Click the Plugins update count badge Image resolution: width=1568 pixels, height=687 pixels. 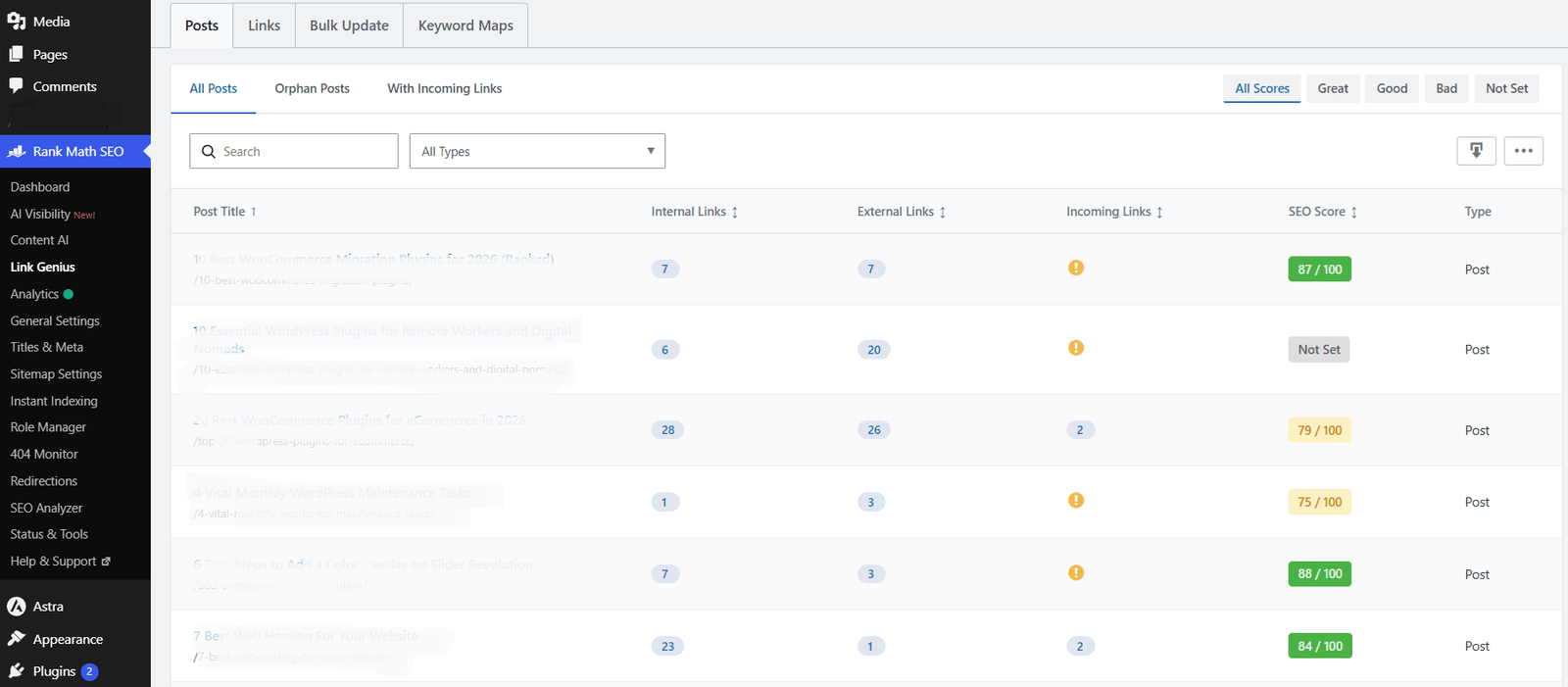[x=89, y=671]
